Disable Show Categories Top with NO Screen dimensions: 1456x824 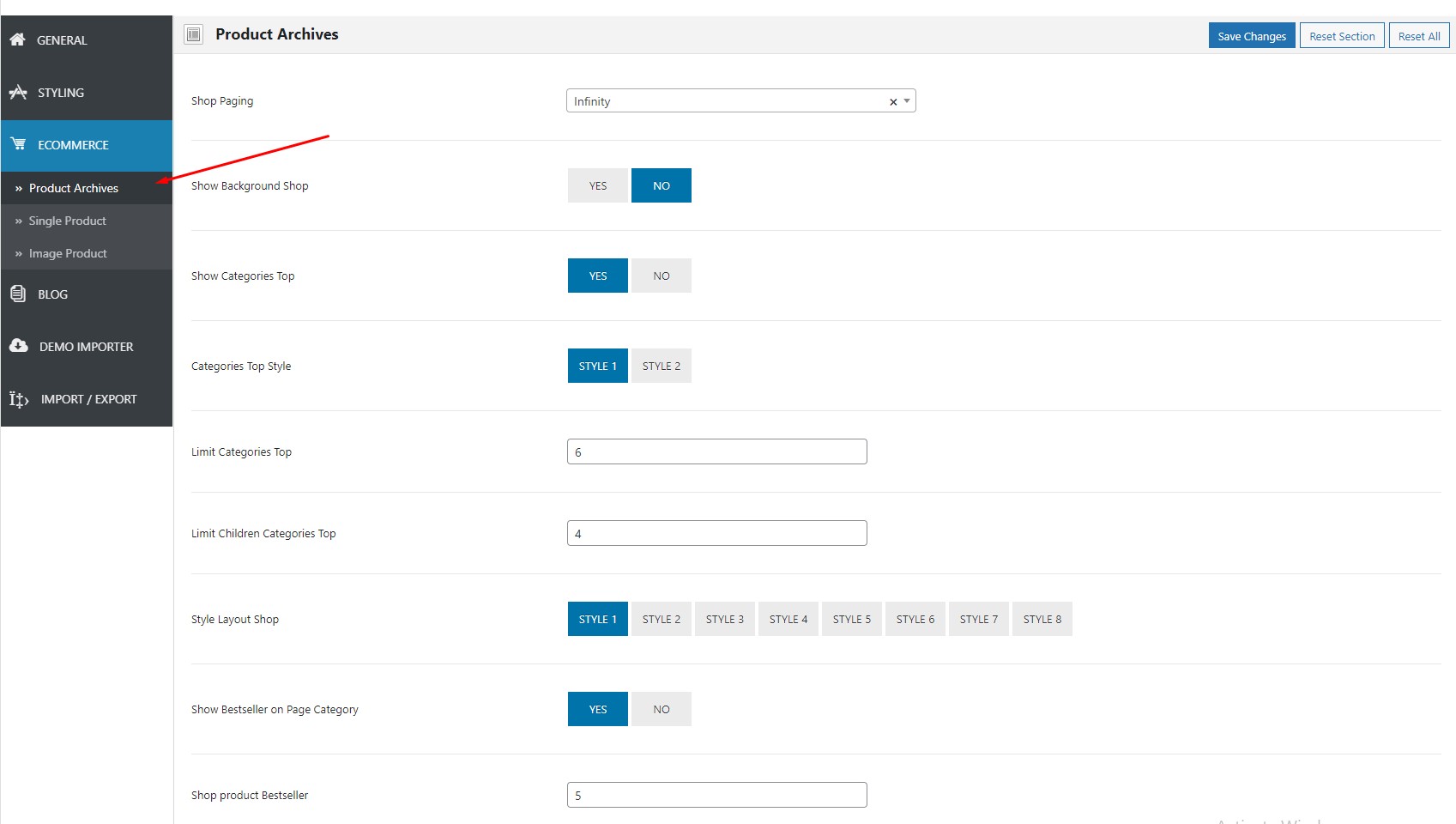point(662,276)
